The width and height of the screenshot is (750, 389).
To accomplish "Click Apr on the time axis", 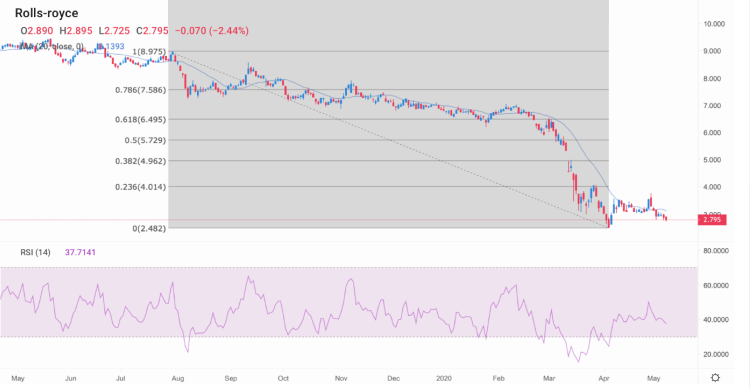I will pos(604,378).
